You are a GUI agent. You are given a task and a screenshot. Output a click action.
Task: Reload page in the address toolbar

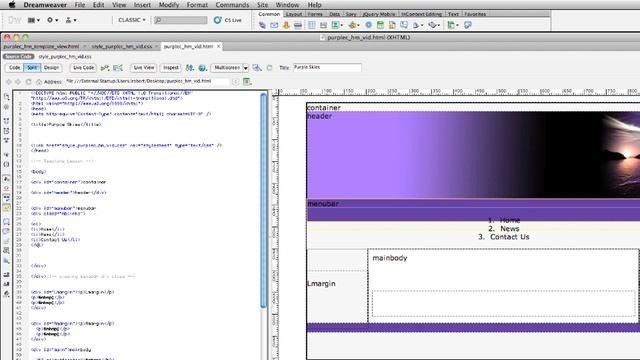(28, 82)
